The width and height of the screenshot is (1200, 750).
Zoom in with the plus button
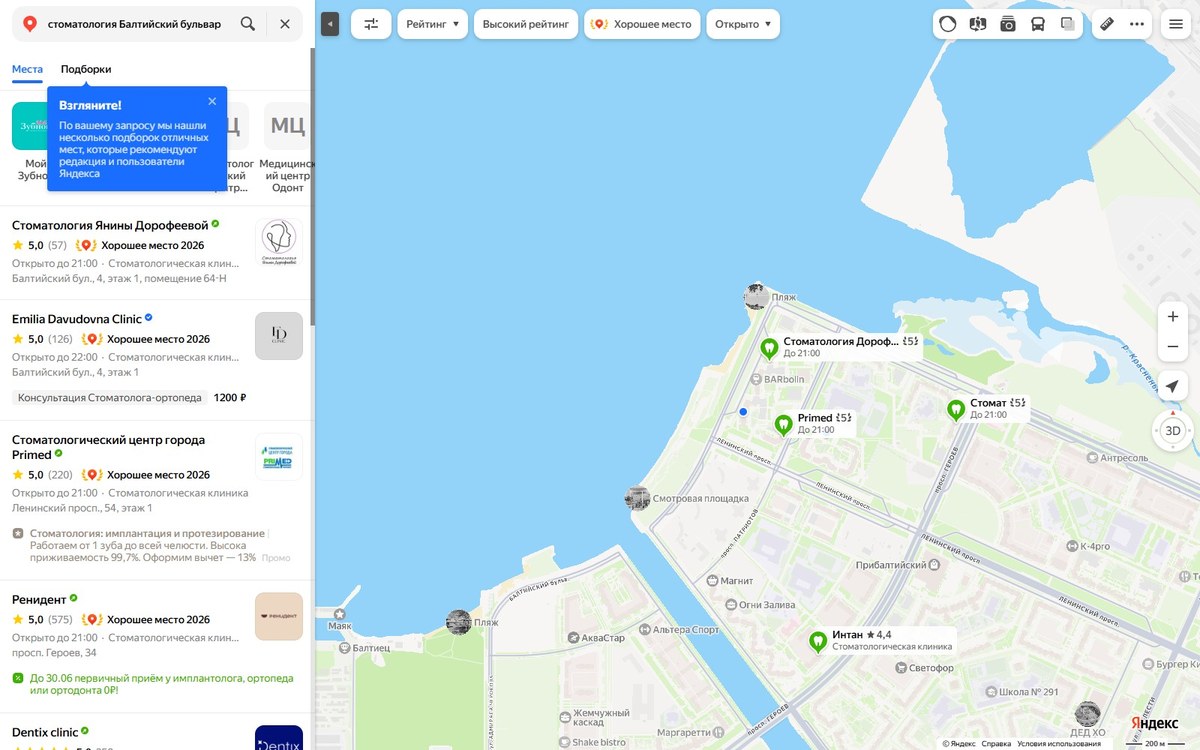[x=1173, y=317]
